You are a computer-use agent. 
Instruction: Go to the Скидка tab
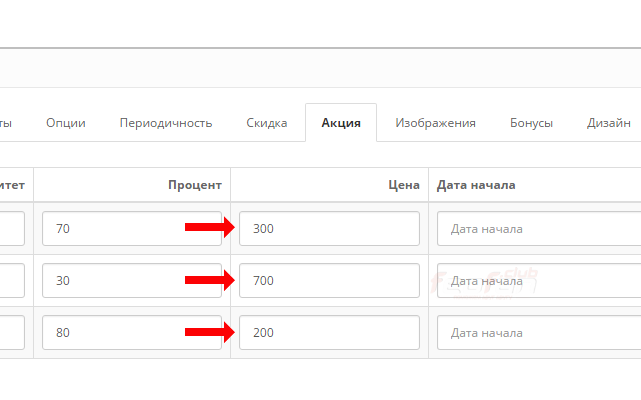tap(267, 123)
